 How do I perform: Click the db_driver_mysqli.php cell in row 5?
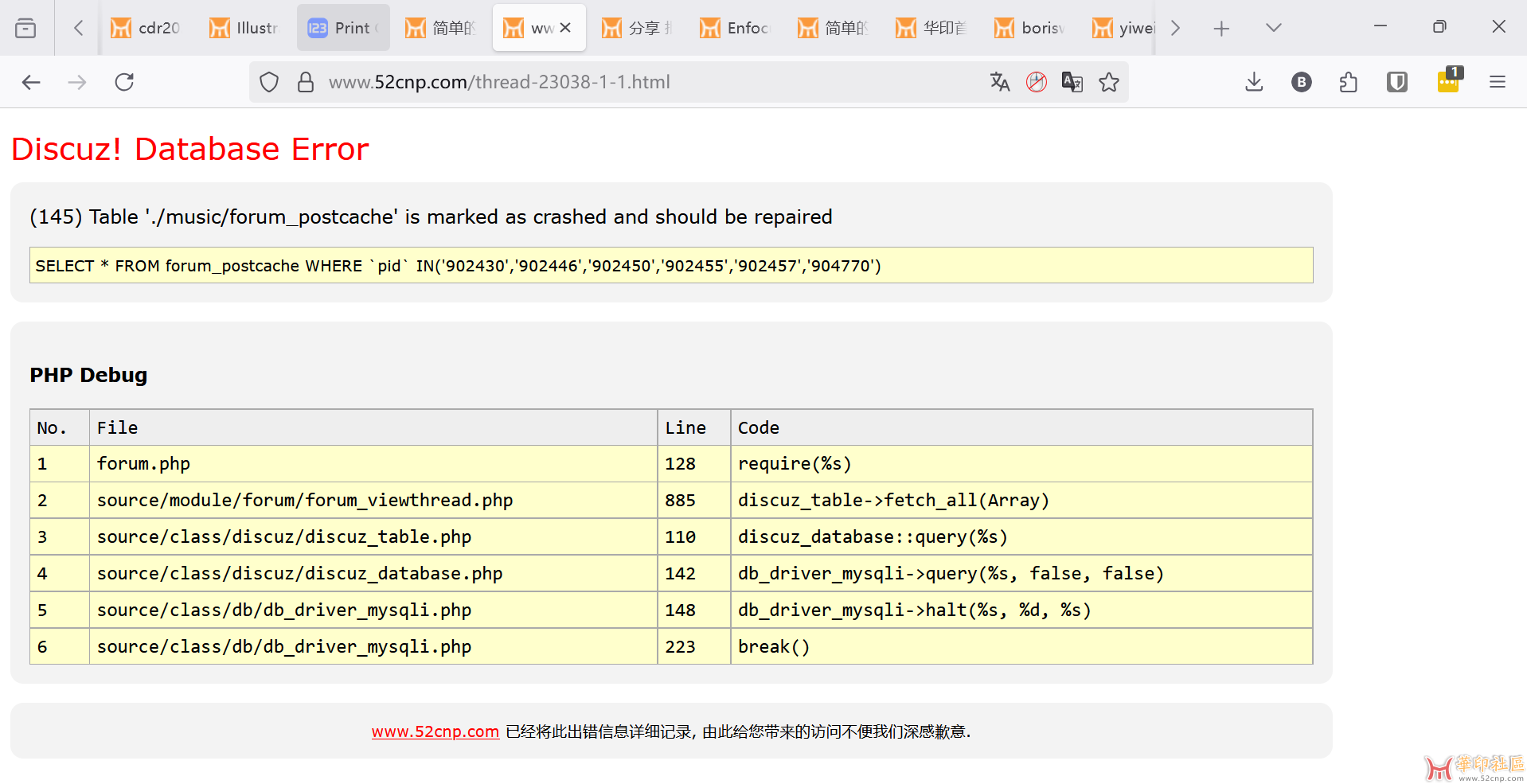[373, 610]
